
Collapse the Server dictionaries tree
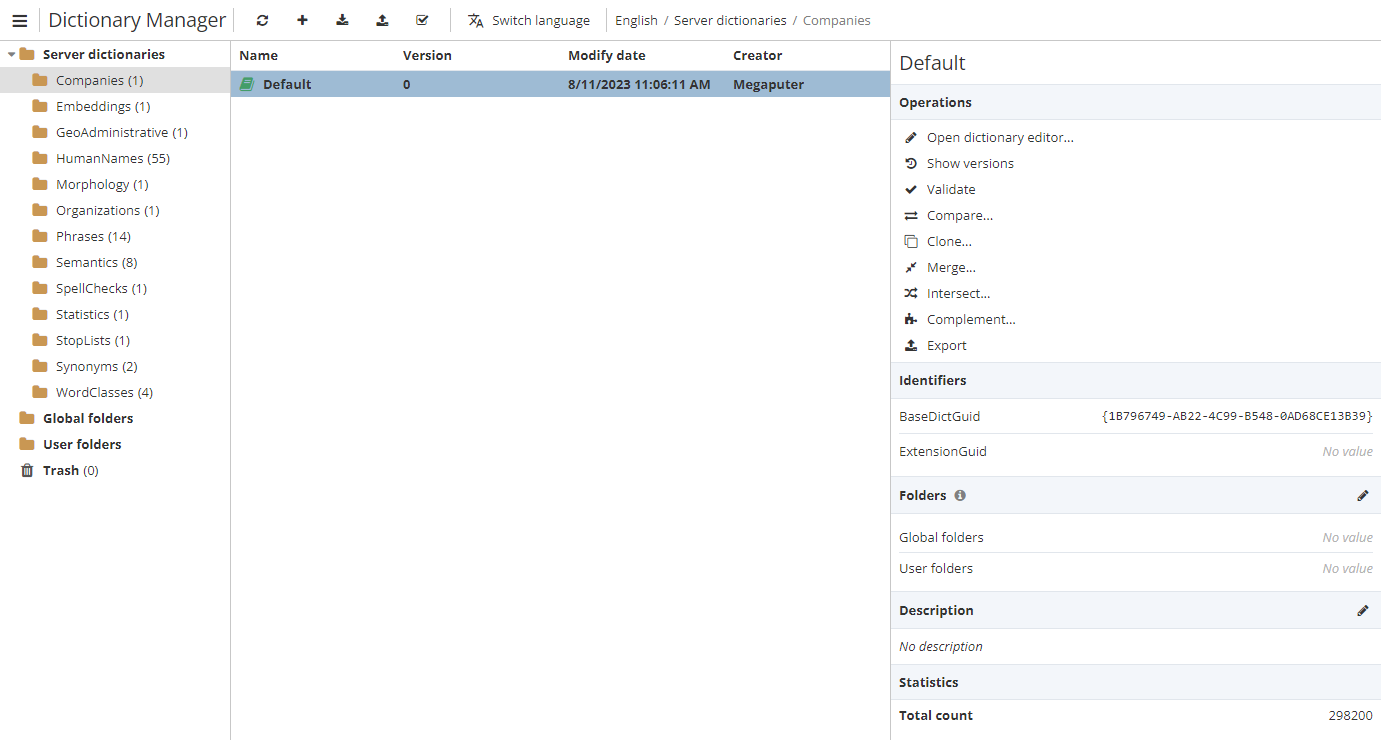(10, 53)
